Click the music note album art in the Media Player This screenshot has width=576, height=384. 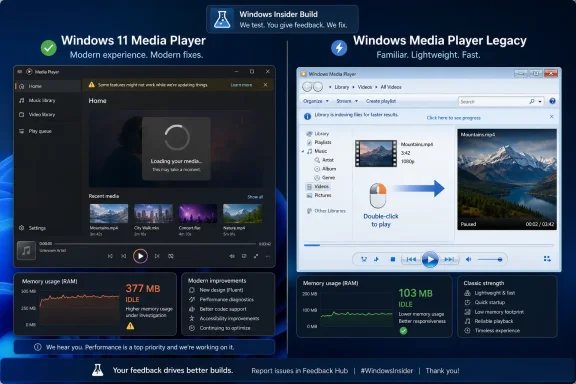[26, 251]
